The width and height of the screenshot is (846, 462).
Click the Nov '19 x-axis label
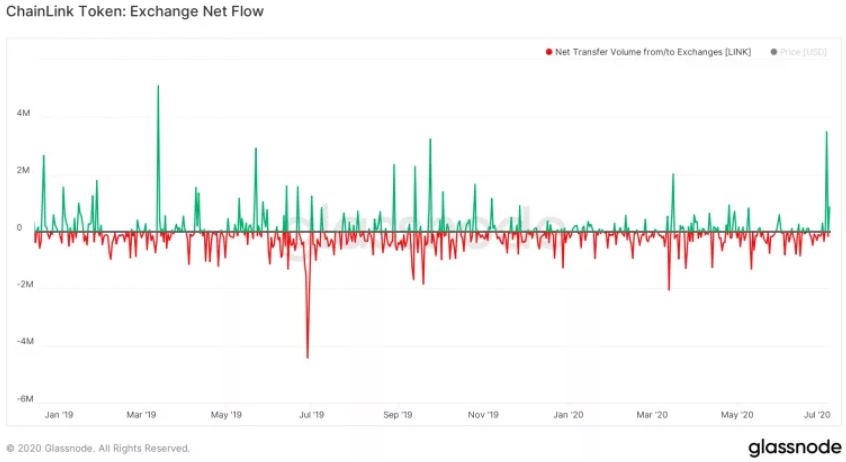coord(483,415)
